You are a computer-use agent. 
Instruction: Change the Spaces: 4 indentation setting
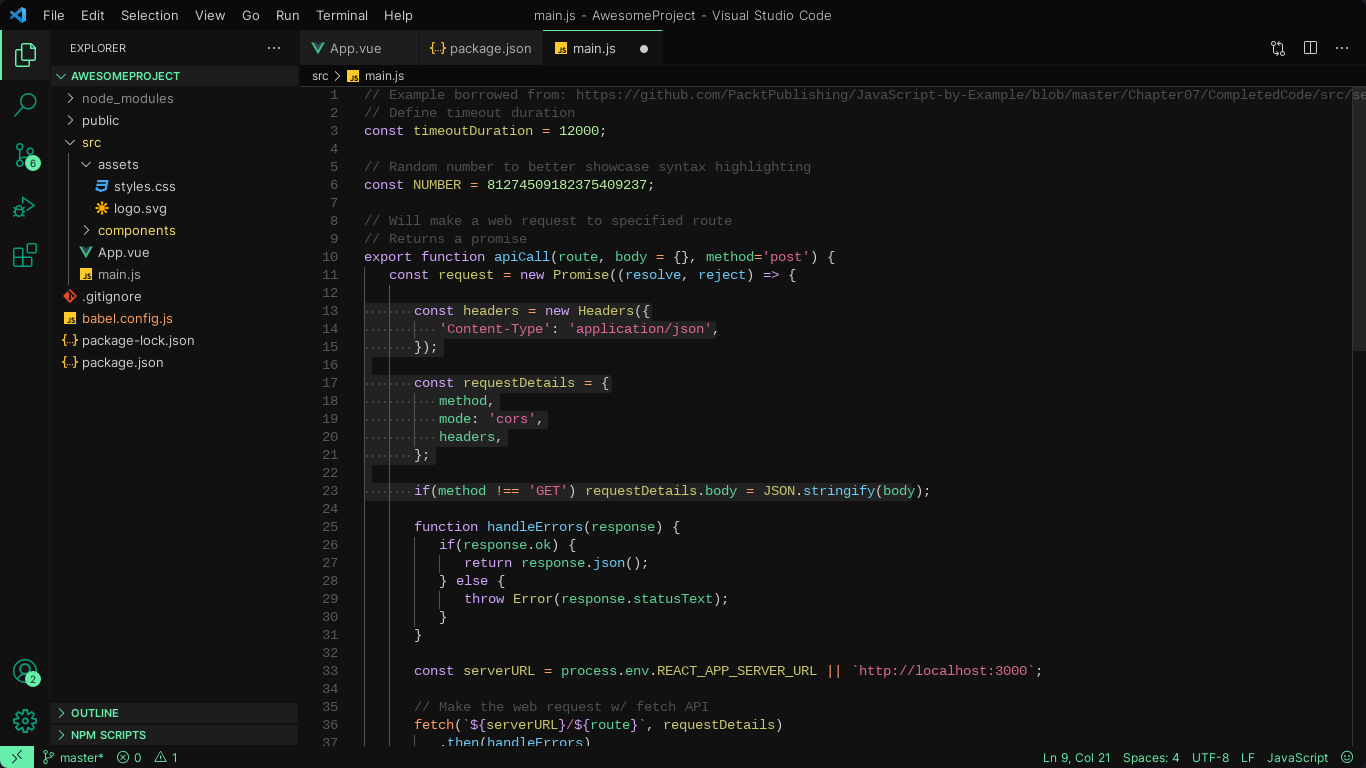click(1151, 758)
